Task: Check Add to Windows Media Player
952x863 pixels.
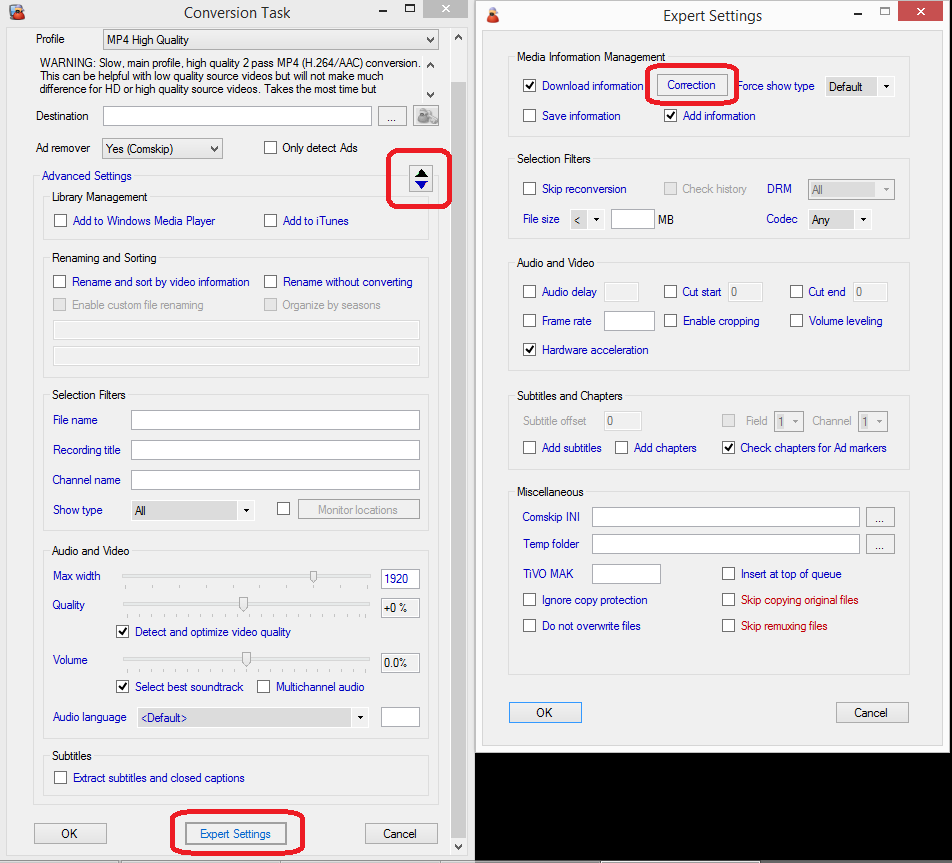Action: tap(61, 220)
